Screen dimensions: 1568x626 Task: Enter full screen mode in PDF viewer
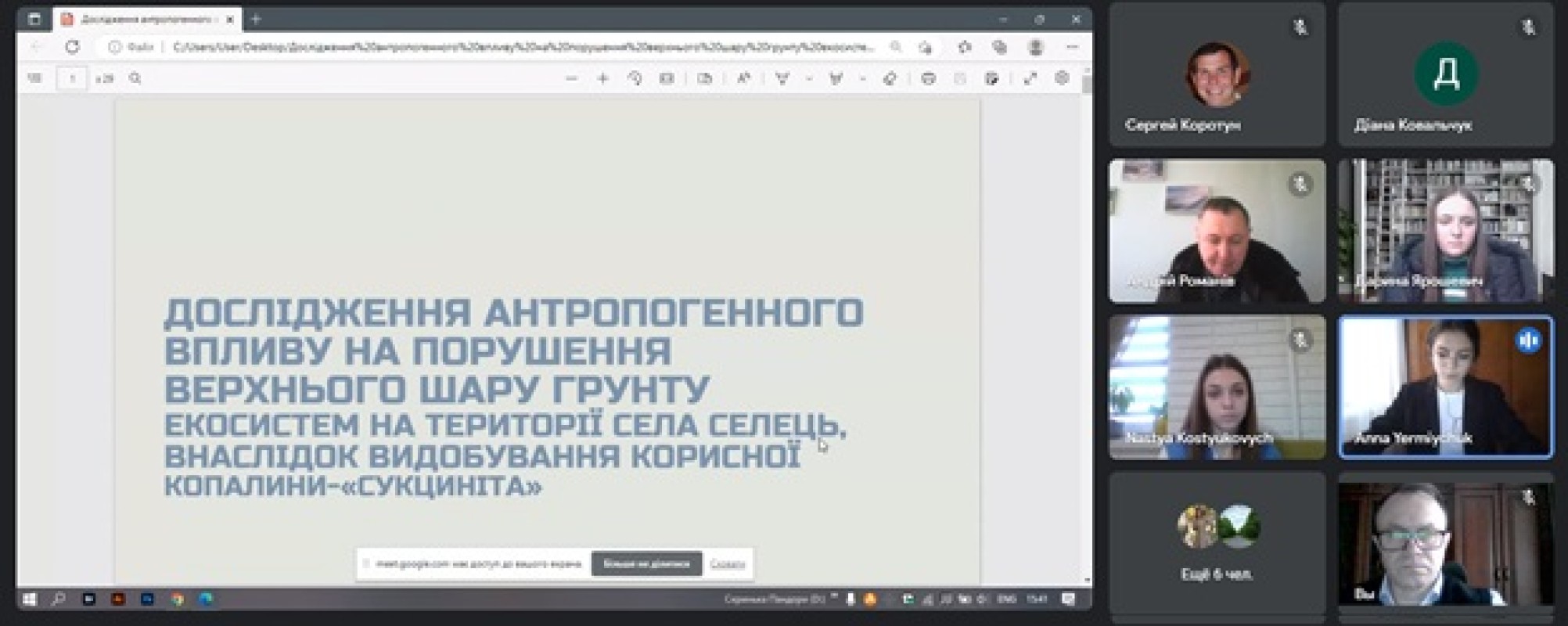(x=1030, y=78)
